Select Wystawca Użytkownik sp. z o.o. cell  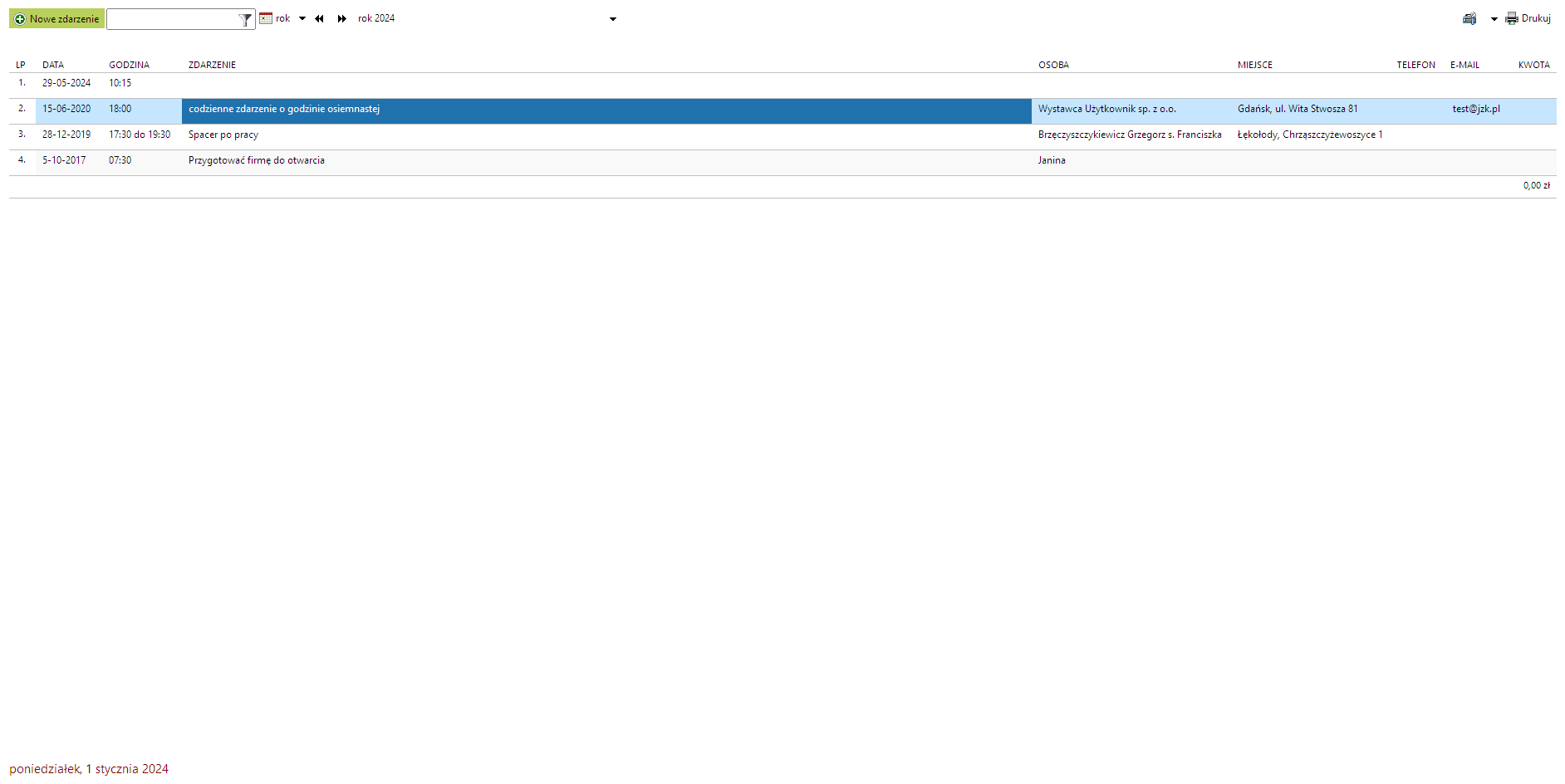coord(1106,109)
